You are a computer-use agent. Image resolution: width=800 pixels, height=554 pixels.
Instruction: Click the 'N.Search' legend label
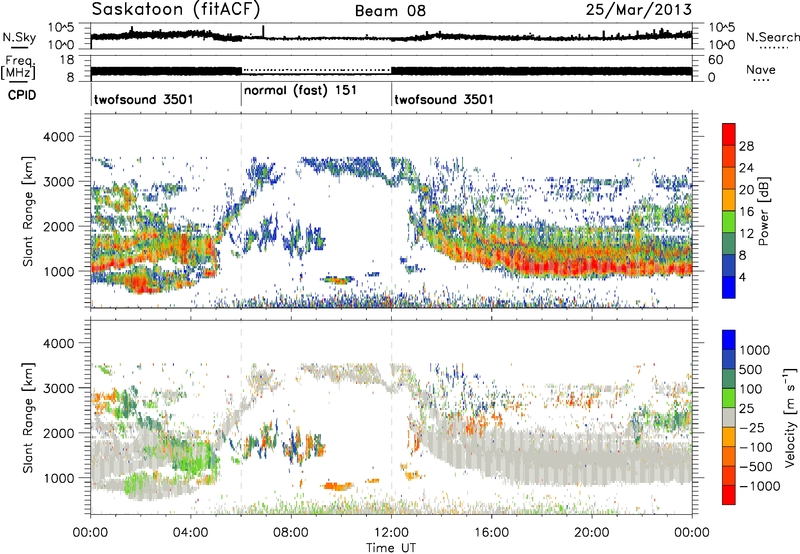click(x=772, y=37)
